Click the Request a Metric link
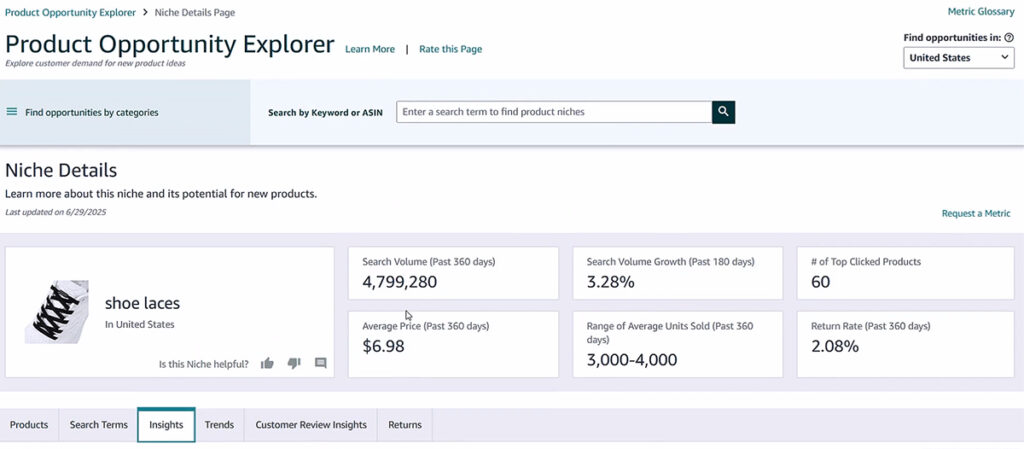1024x449 pixels. coord(976,213)
